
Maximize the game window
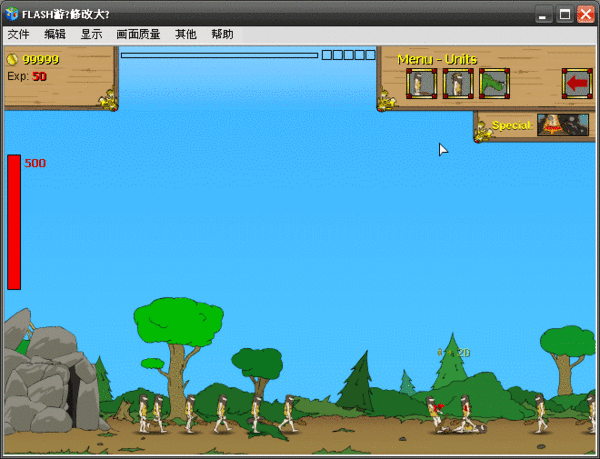[565, 15]
